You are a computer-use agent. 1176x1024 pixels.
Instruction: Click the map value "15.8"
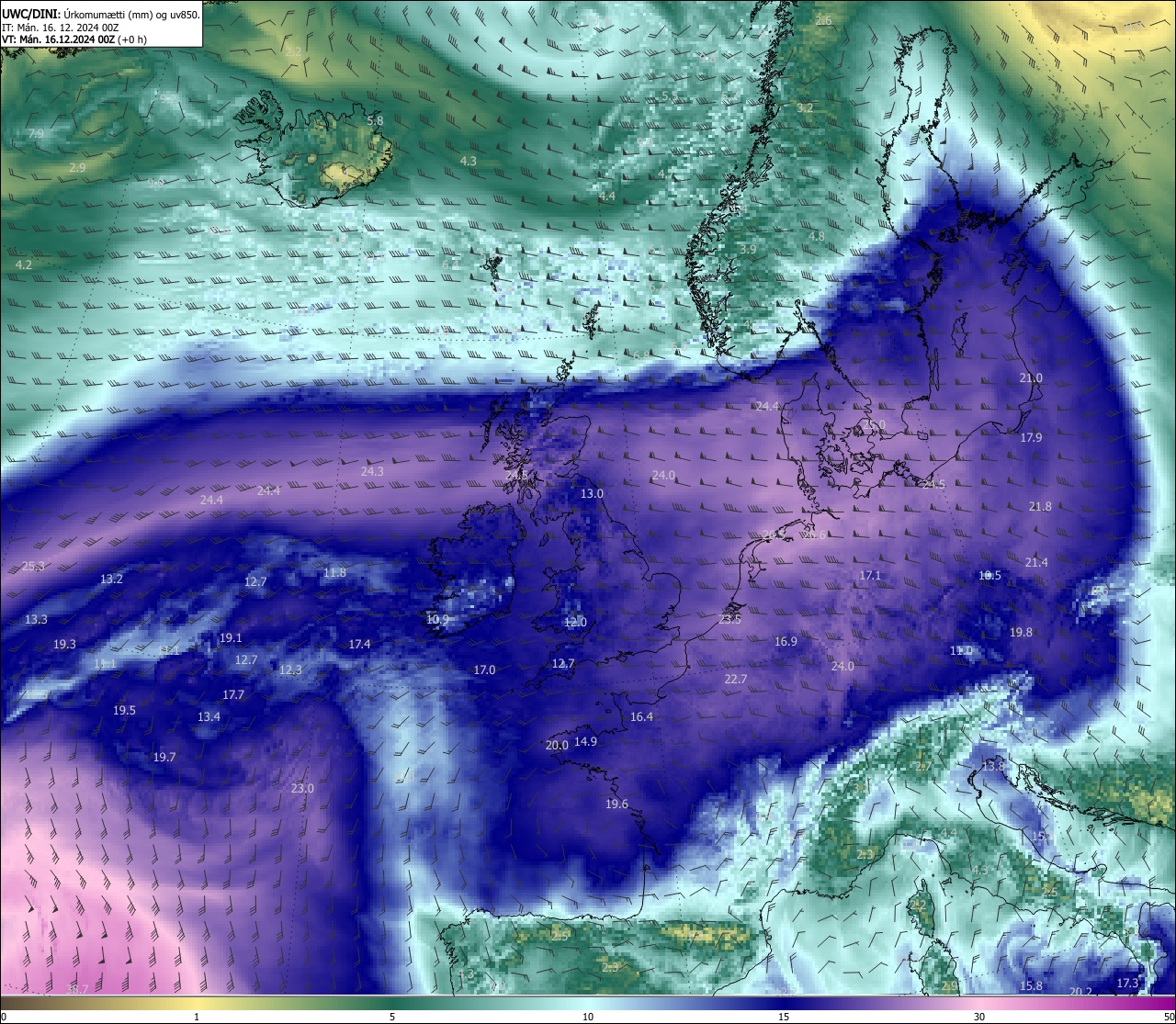pos(1032,986)
